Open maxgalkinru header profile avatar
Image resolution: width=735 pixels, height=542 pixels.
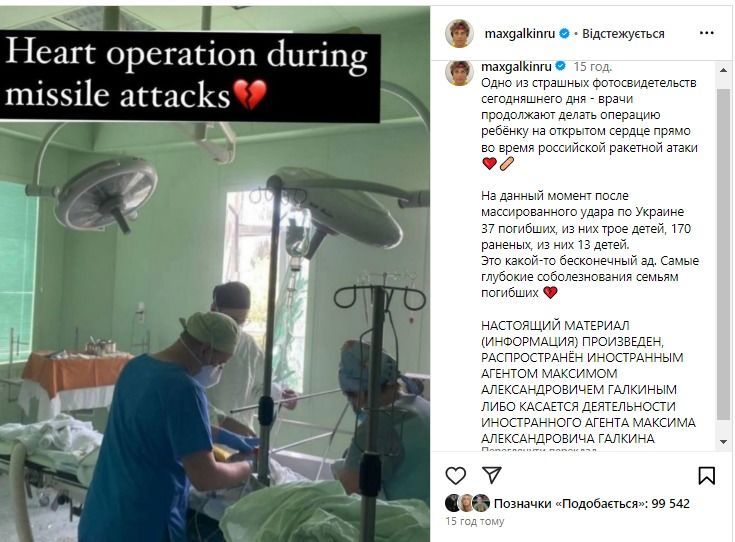(459, 33)
